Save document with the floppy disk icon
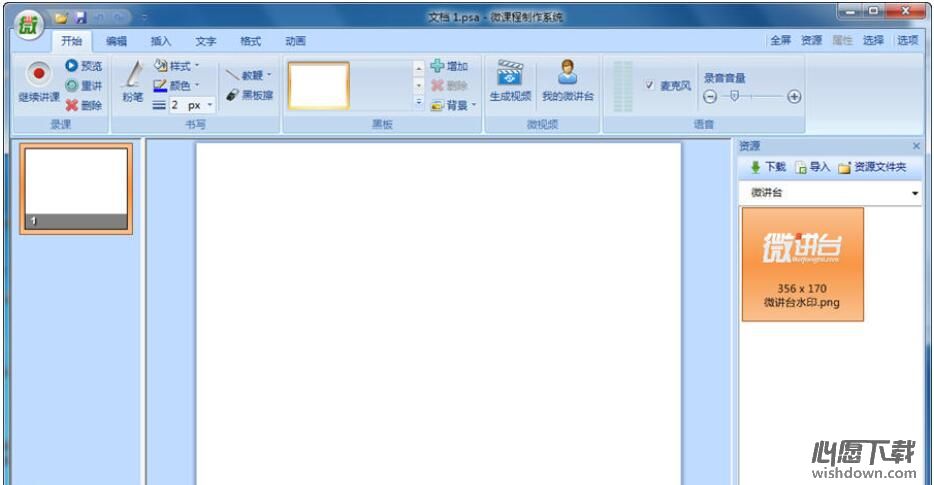 coord(81,18)
